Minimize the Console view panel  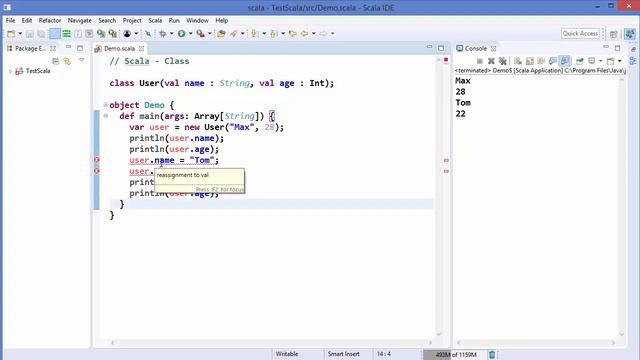pos(606,47)
